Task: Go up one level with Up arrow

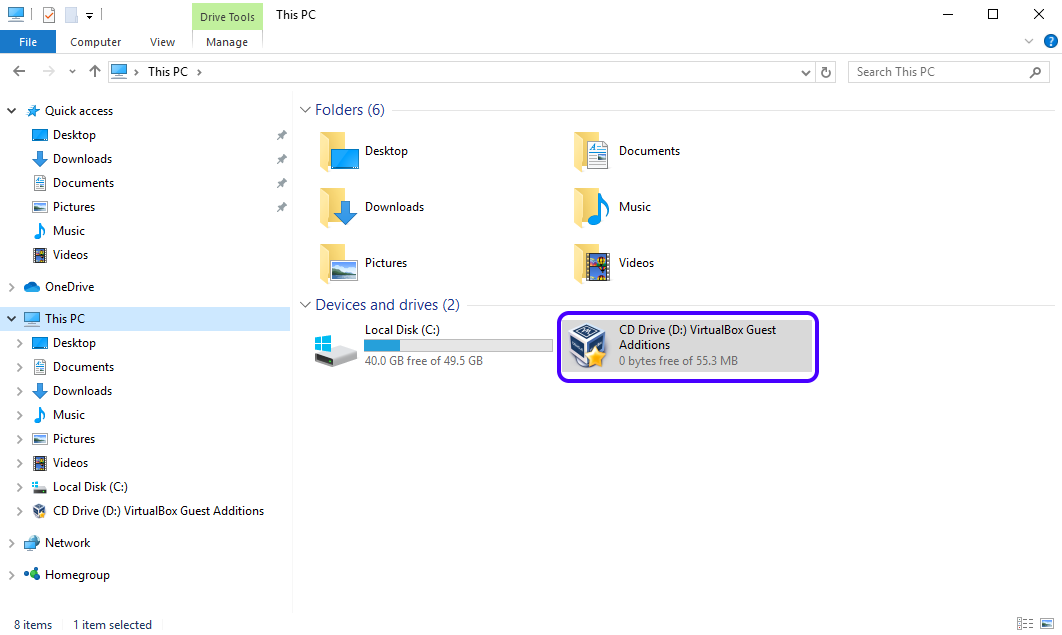Action: point(95,71)
